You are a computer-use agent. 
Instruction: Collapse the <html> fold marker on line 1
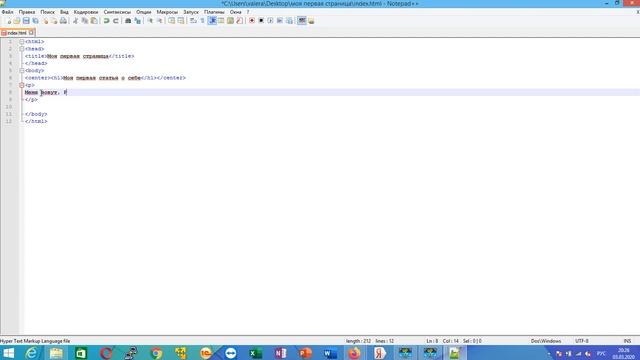click(22, 42)
